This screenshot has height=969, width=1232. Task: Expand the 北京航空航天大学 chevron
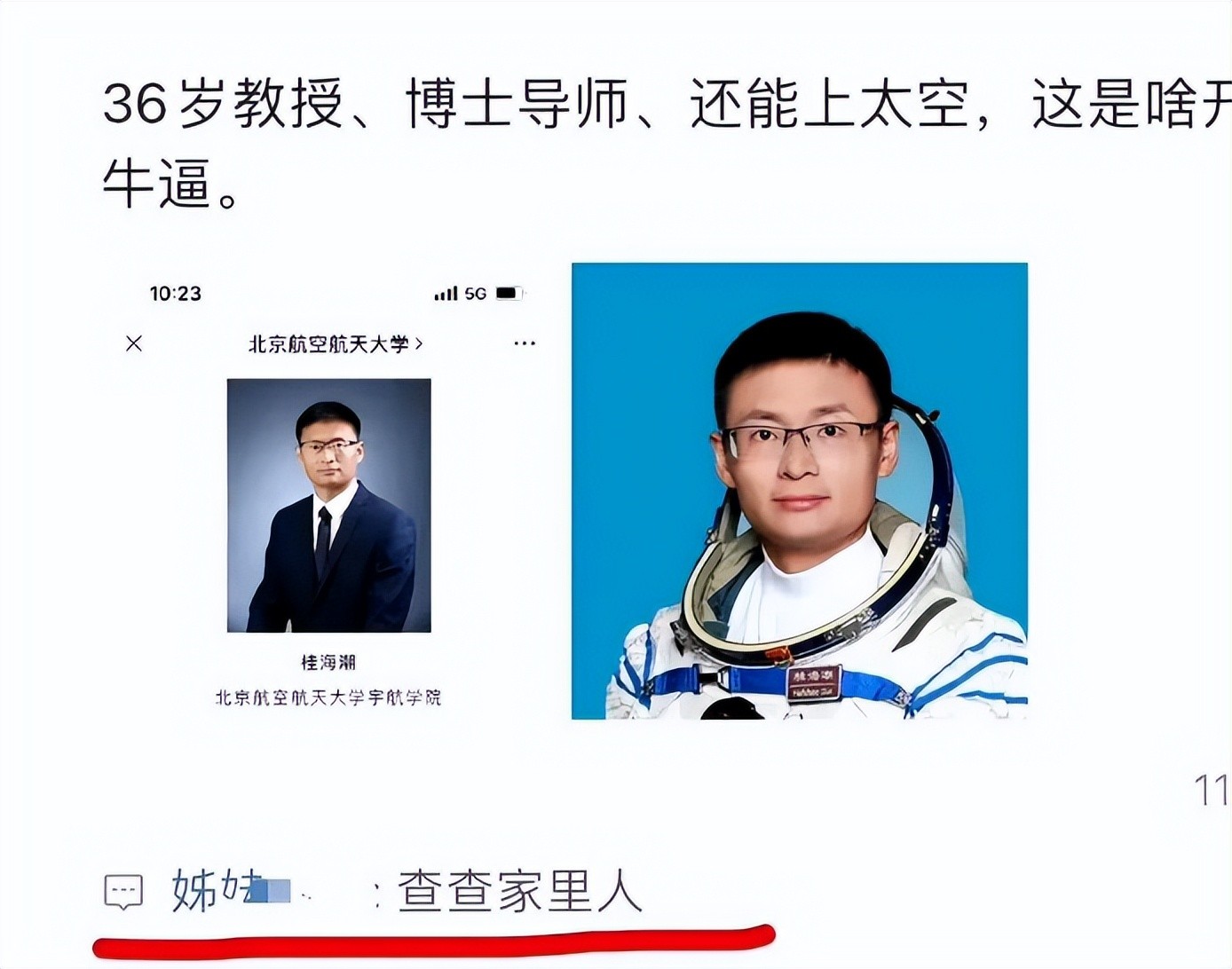(x=418, y=343)
